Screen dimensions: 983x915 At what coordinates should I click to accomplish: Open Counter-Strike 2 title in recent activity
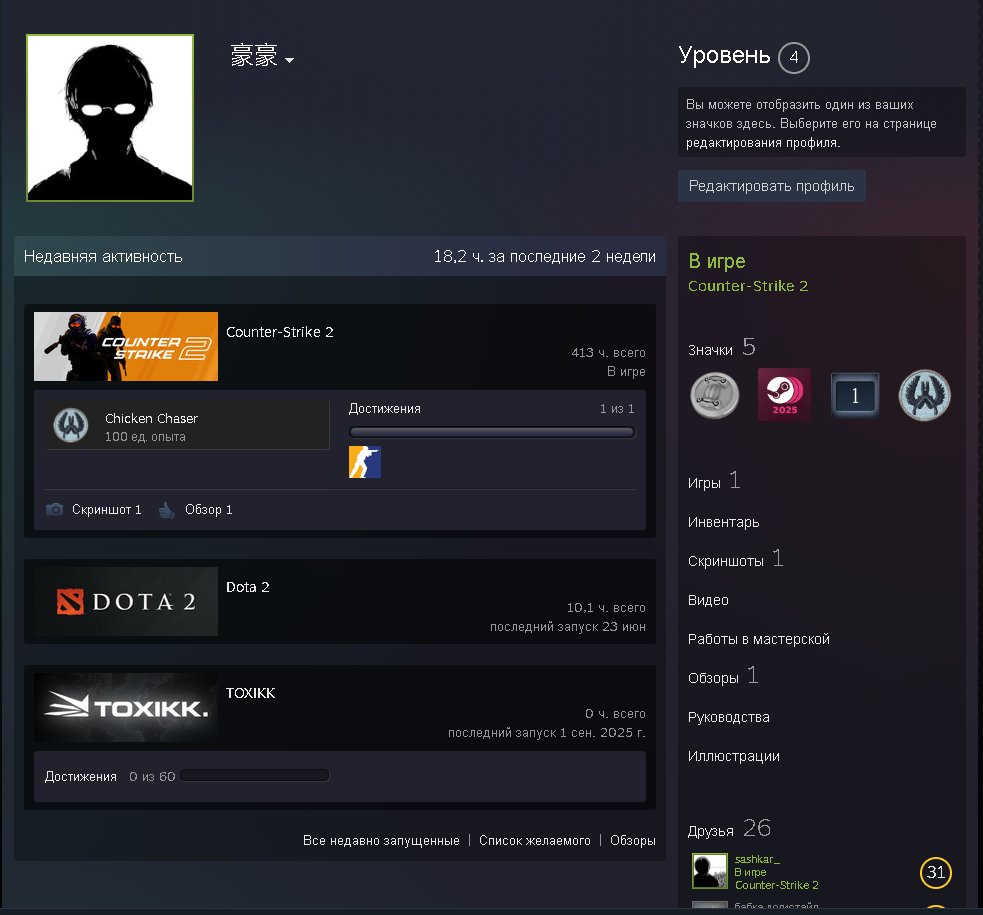click(x=280, y=332)
